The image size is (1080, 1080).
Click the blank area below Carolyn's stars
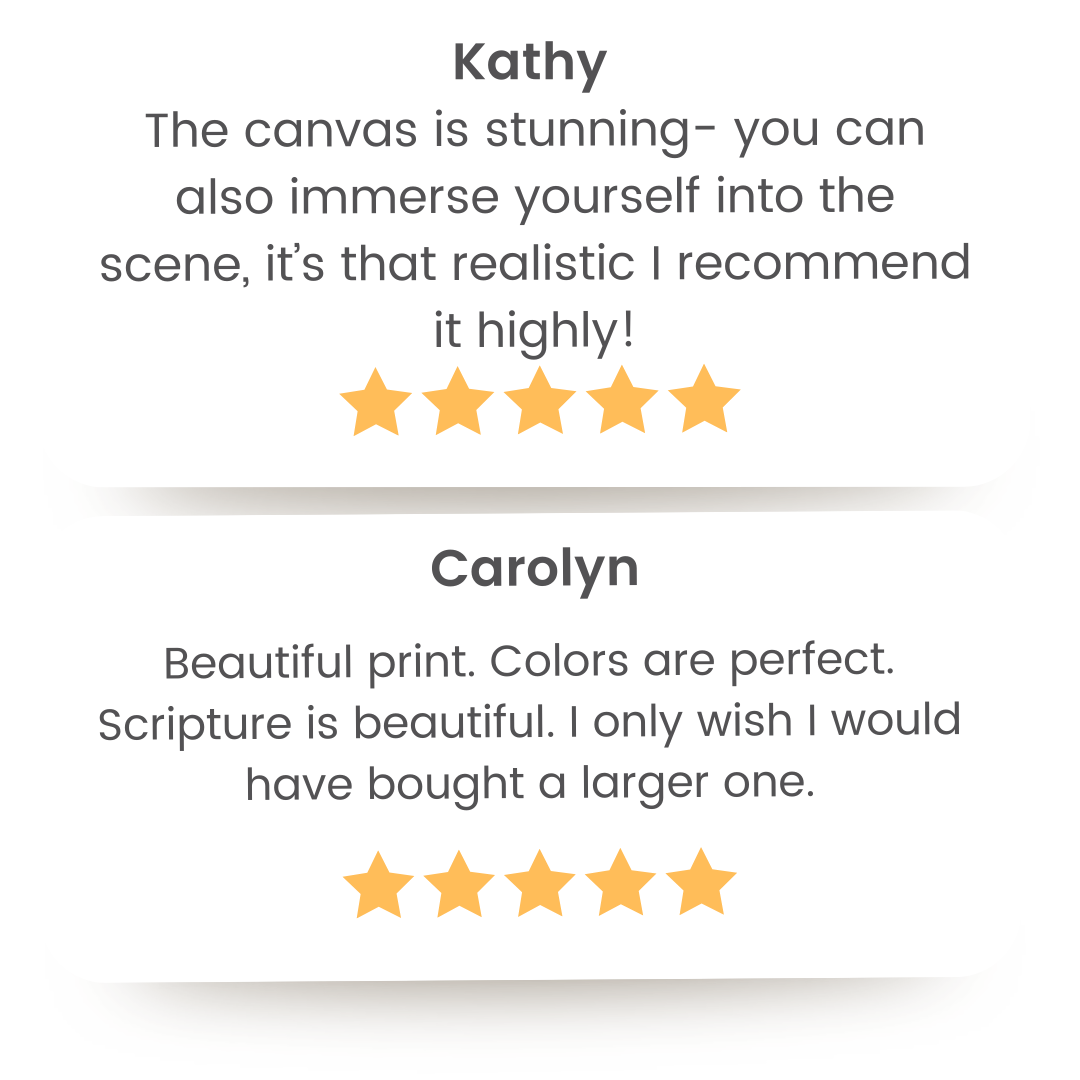pos(540,950)
